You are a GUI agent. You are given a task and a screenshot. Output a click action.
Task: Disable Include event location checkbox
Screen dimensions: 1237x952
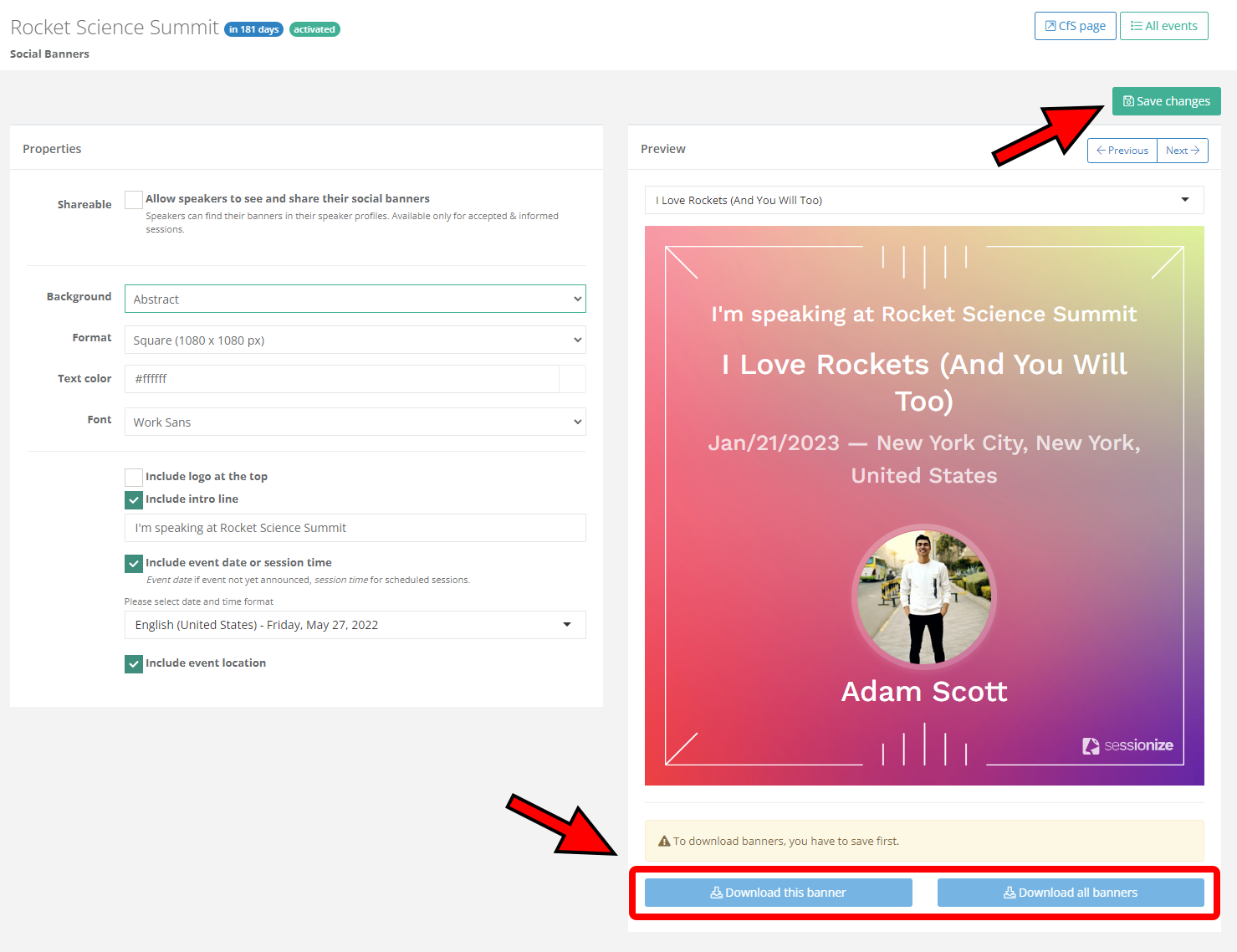pos(134,664)
